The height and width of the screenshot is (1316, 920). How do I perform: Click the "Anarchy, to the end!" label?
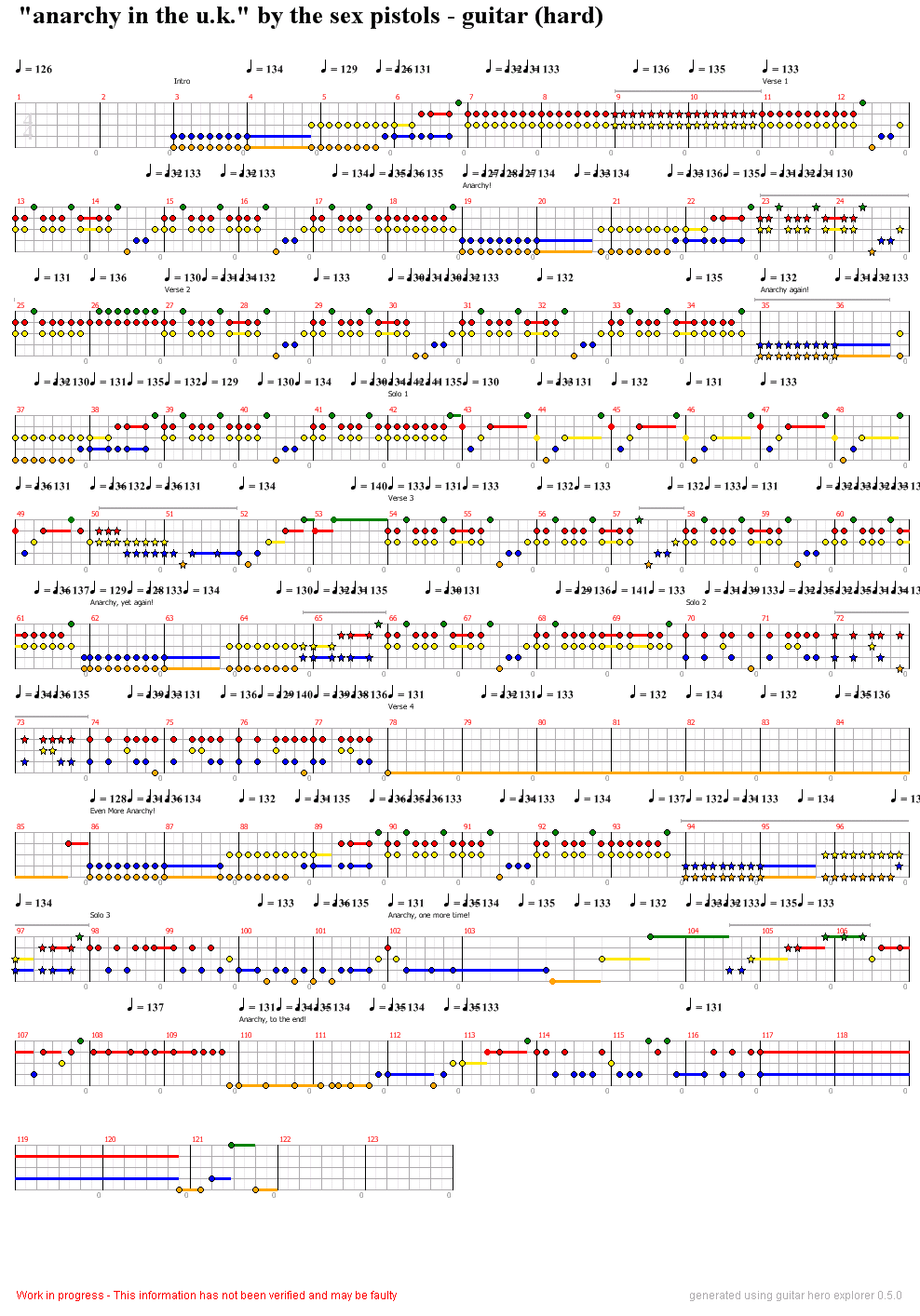273,1020
